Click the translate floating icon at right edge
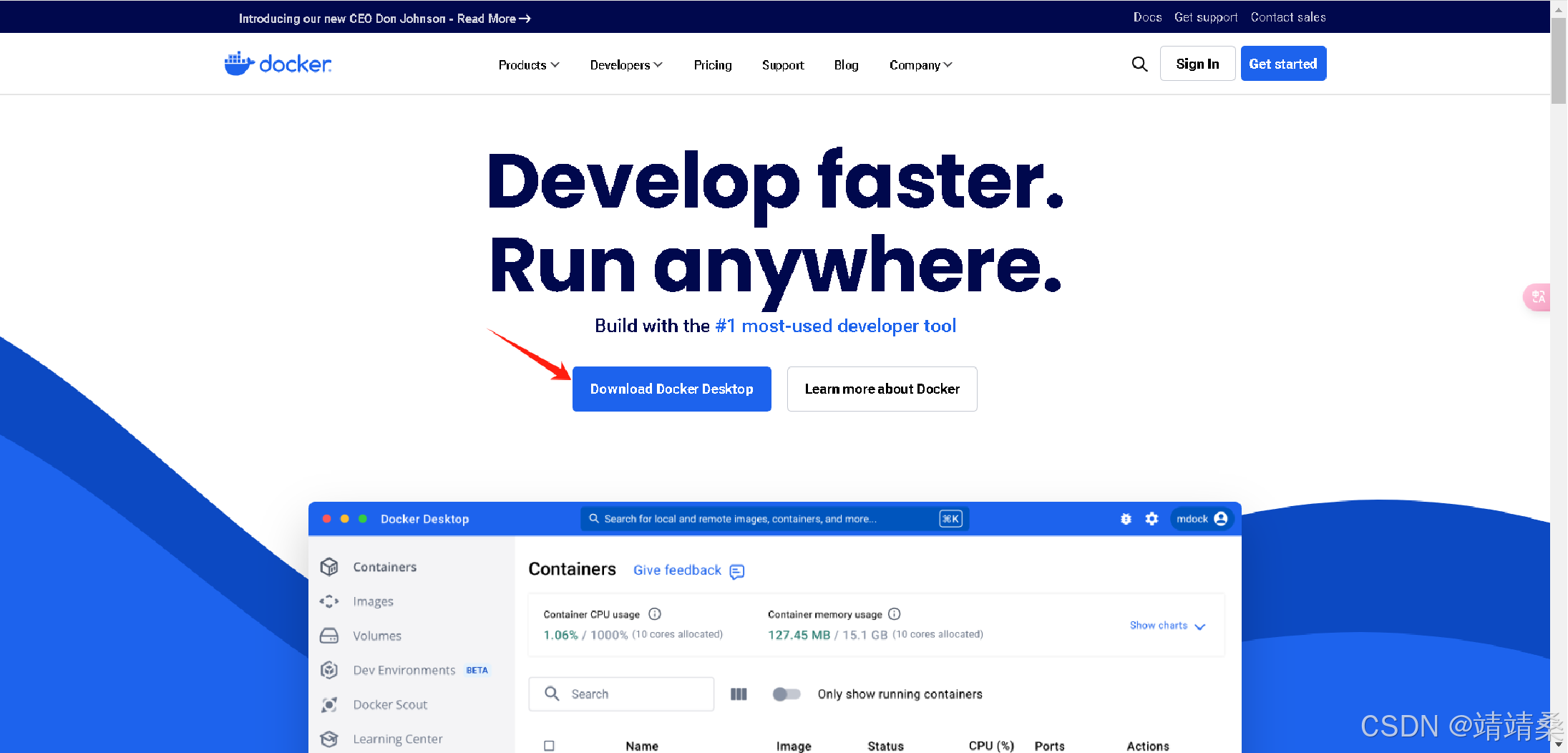This screenshot has height=753, width=1568. (x=1537, y=296)
